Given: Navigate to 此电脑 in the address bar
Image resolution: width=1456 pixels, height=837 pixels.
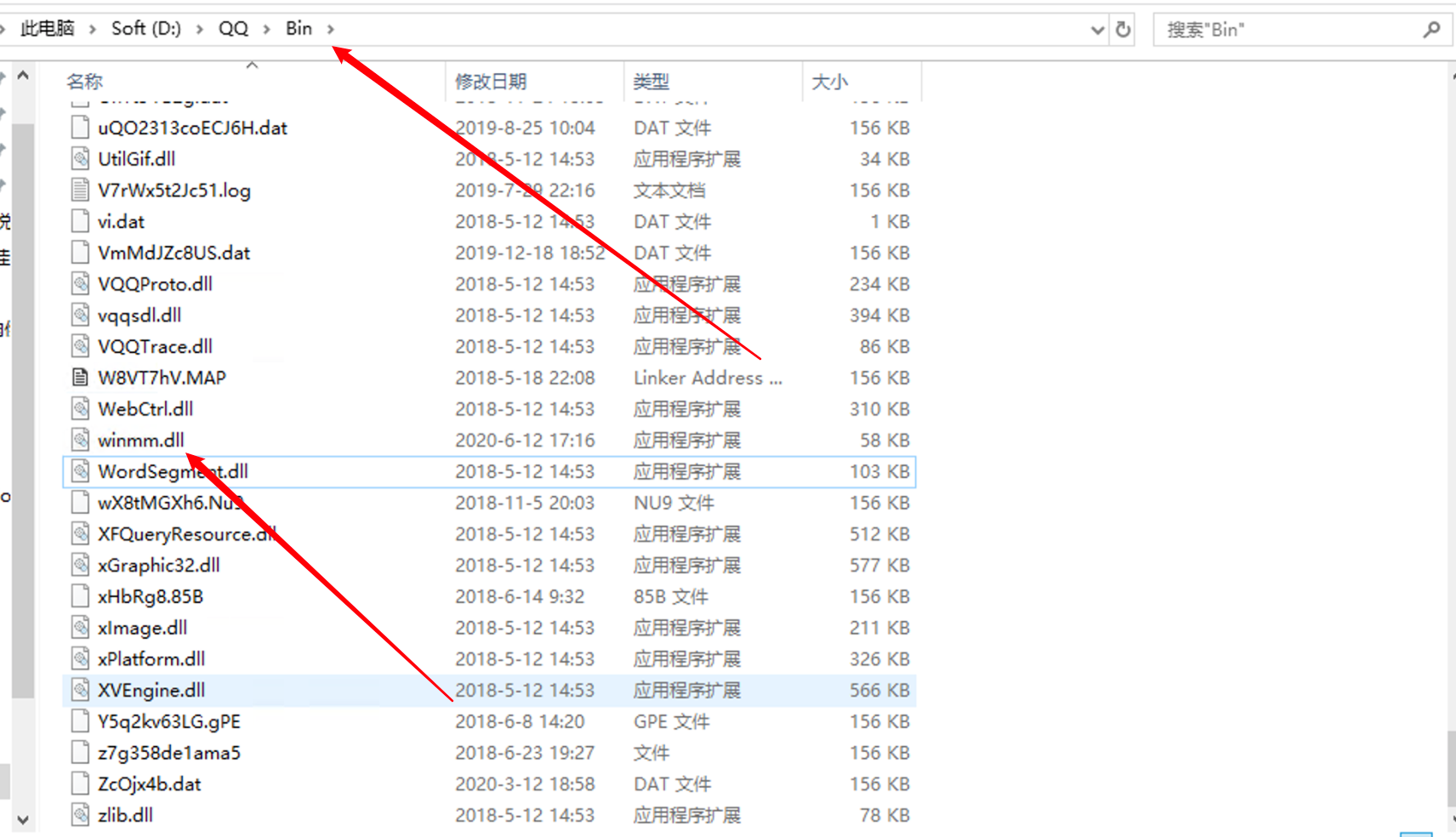Looking at the screenshot, I should pos(47,29).
